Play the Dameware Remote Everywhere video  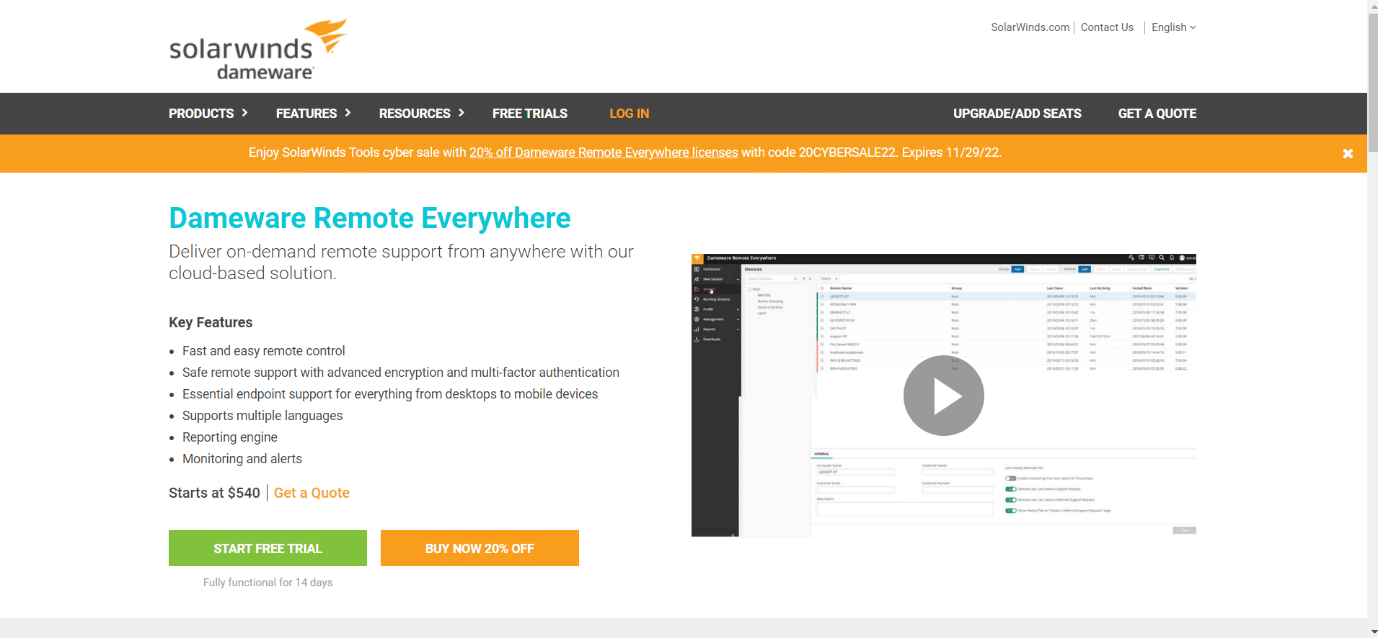(943, 396)
